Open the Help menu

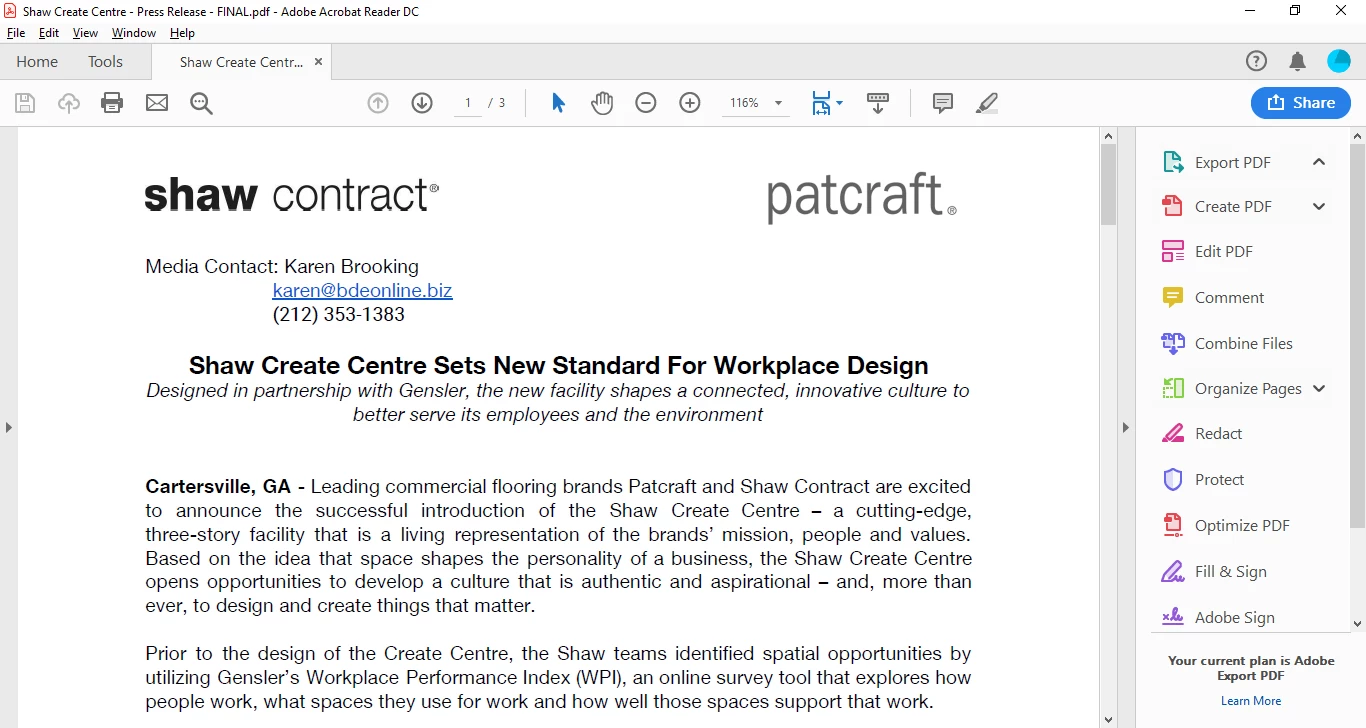(182, 33)
